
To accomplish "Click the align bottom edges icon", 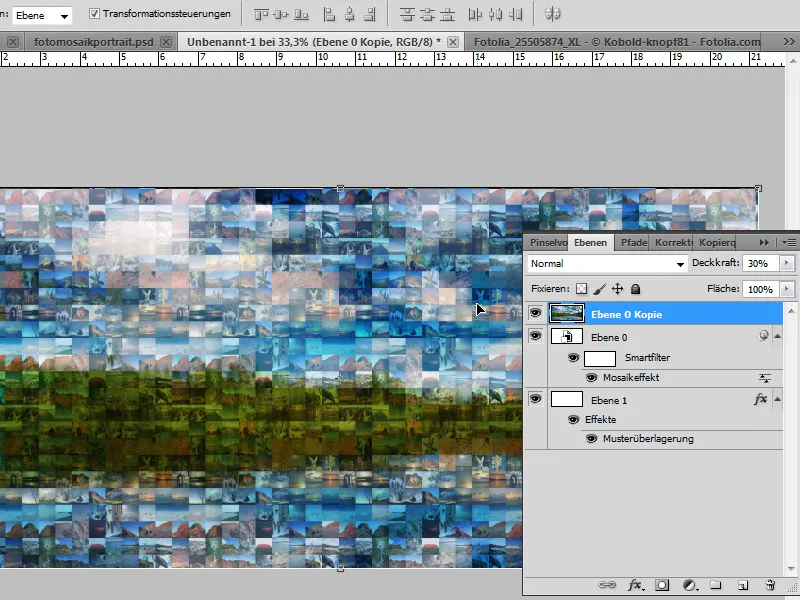I will click(x=302, y=14).
